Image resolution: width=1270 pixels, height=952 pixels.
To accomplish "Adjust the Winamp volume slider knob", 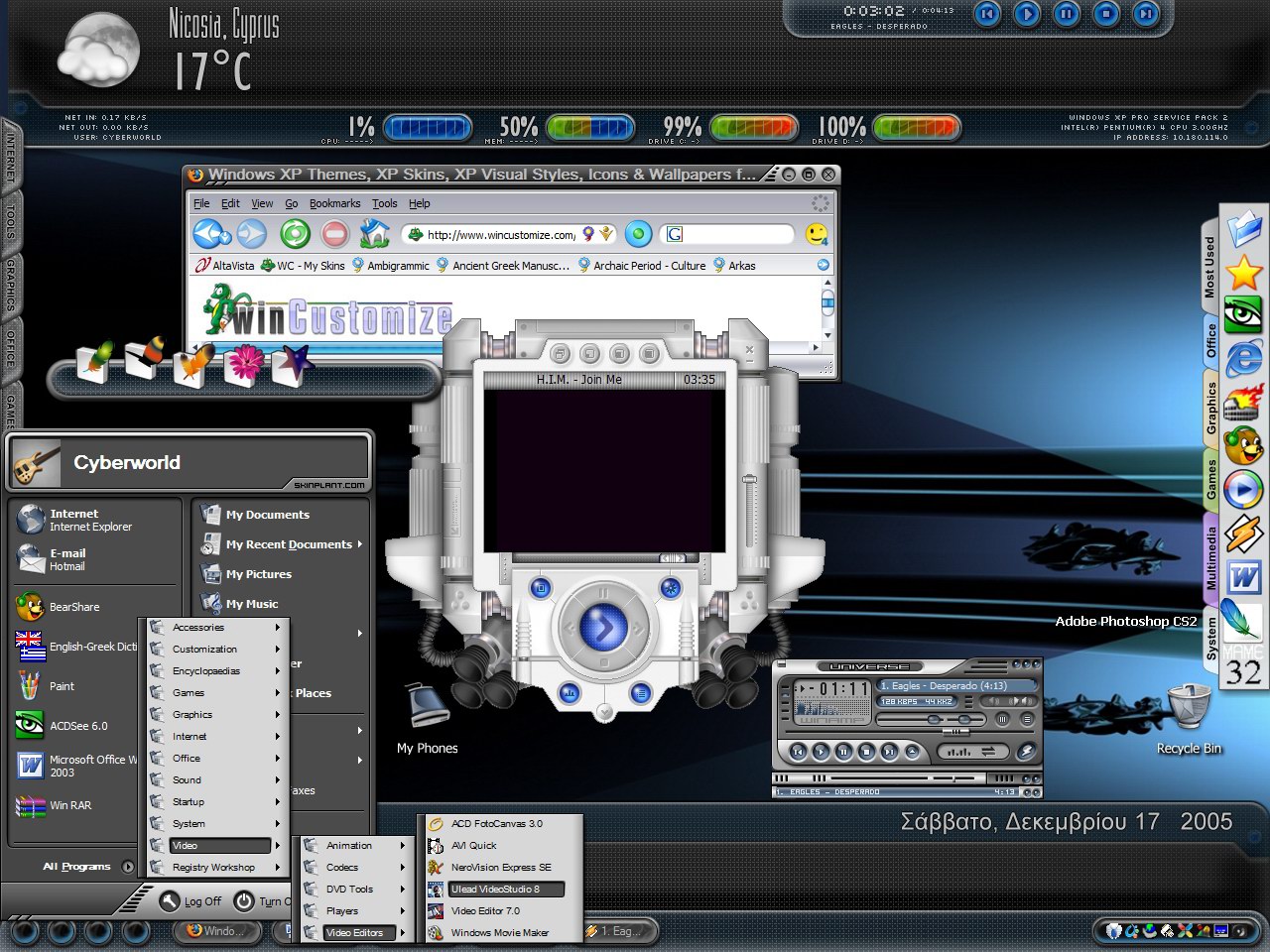I will [934, 720].
